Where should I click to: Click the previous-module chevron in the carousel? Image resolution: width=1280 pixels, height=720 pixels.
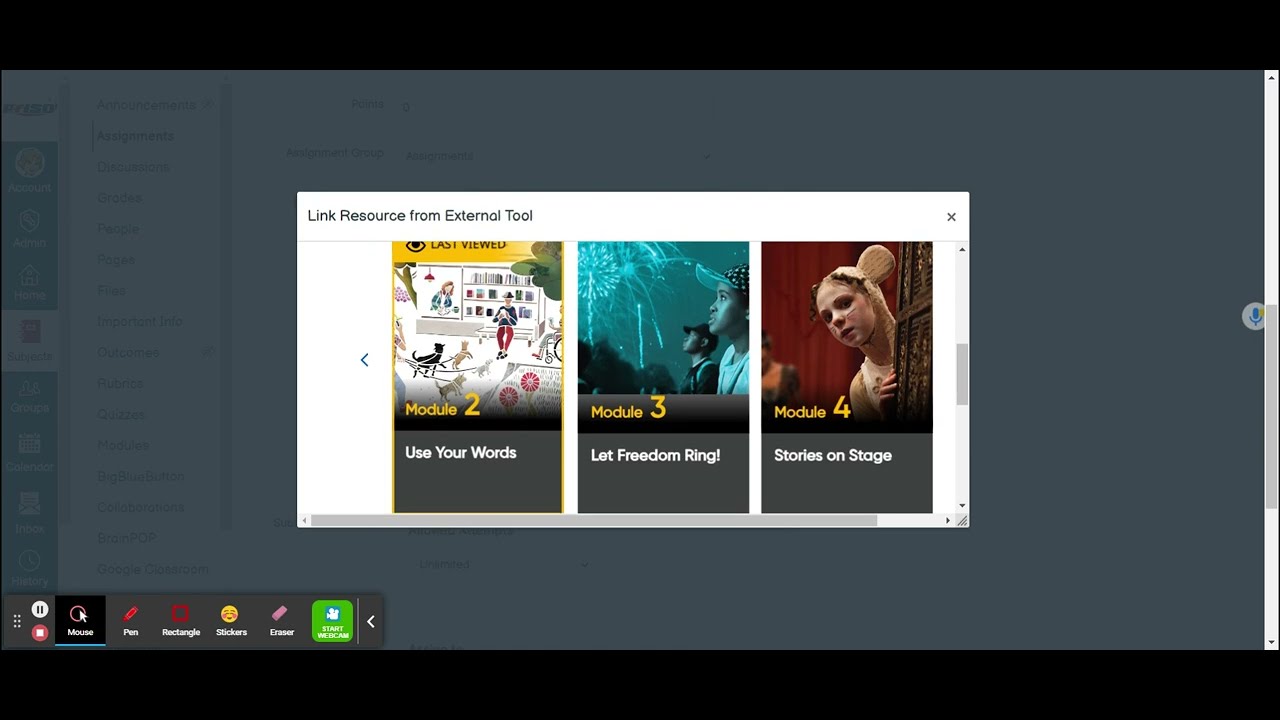click(x=364, y=360)
